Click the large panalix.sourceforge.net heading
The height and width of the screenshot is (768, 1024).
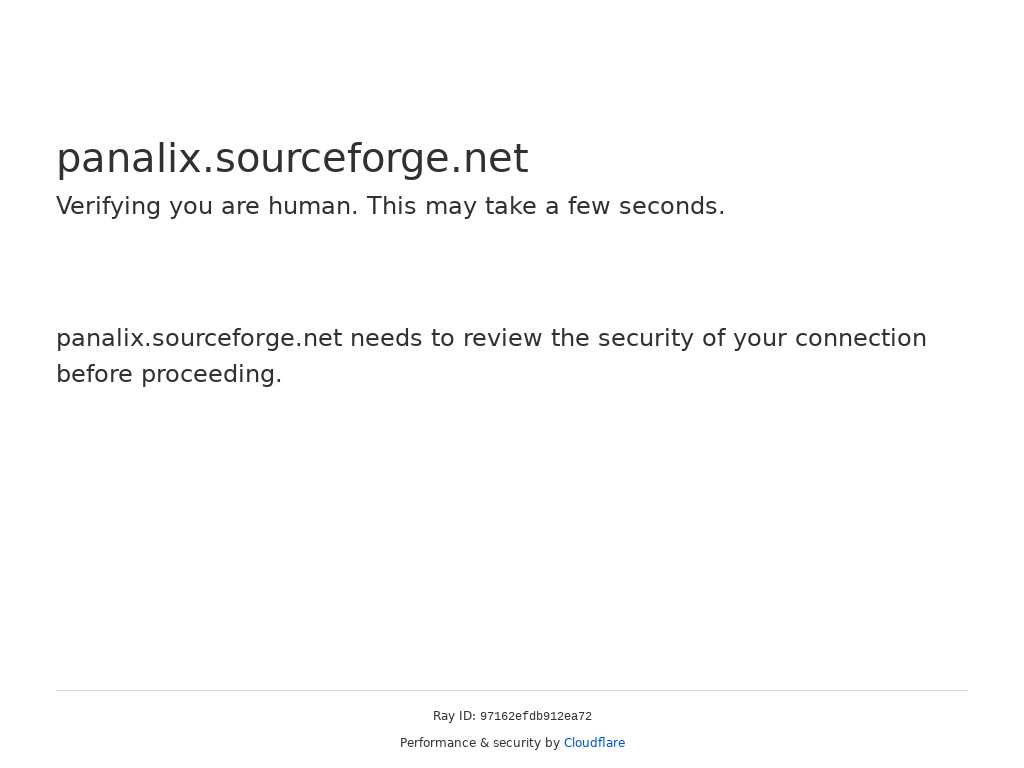292,159
